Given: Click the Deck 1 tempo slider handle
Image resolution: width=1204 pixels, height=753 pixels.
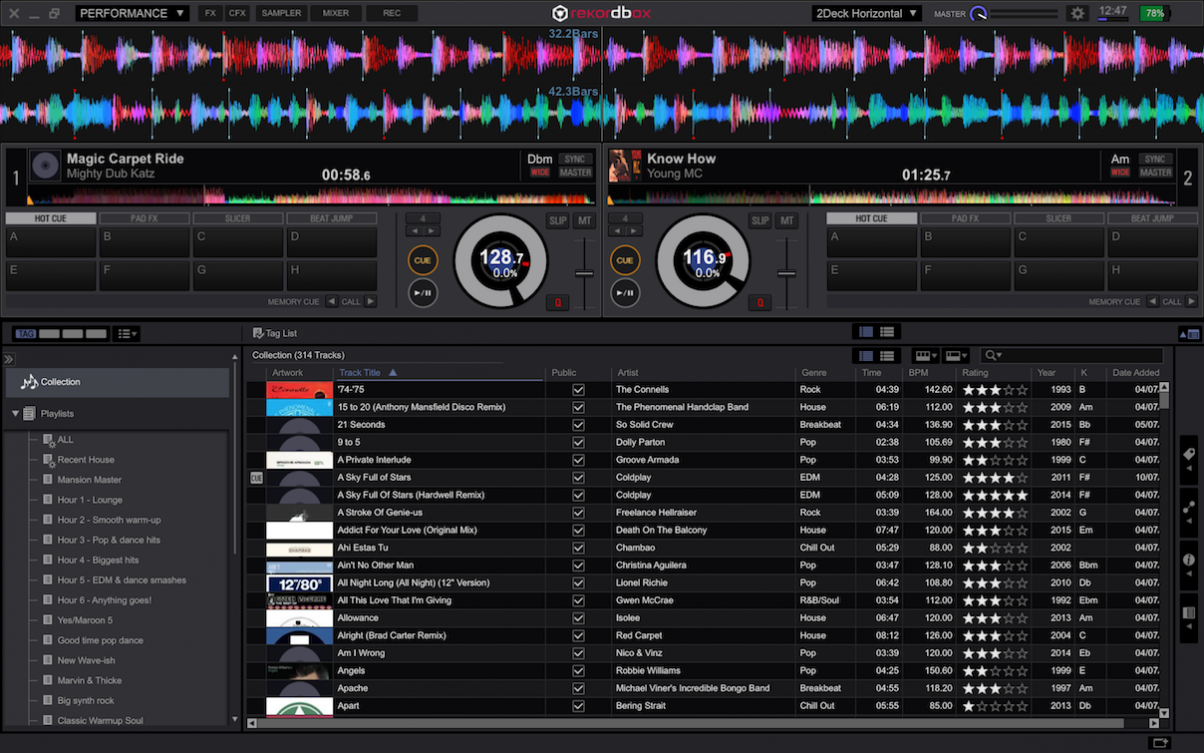Looking at the screenshot, I should (x=585, y=273).
